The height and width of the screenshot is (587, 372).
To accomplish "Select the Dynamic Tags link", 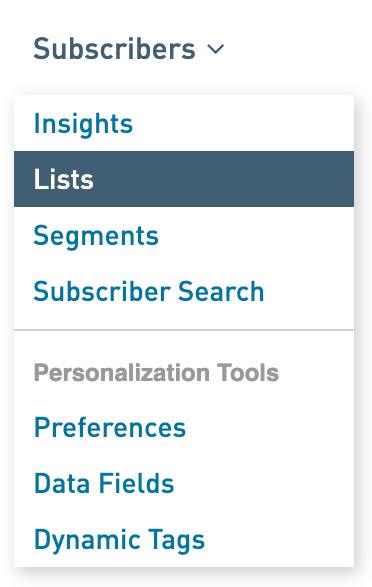I will tap(119, 540).
